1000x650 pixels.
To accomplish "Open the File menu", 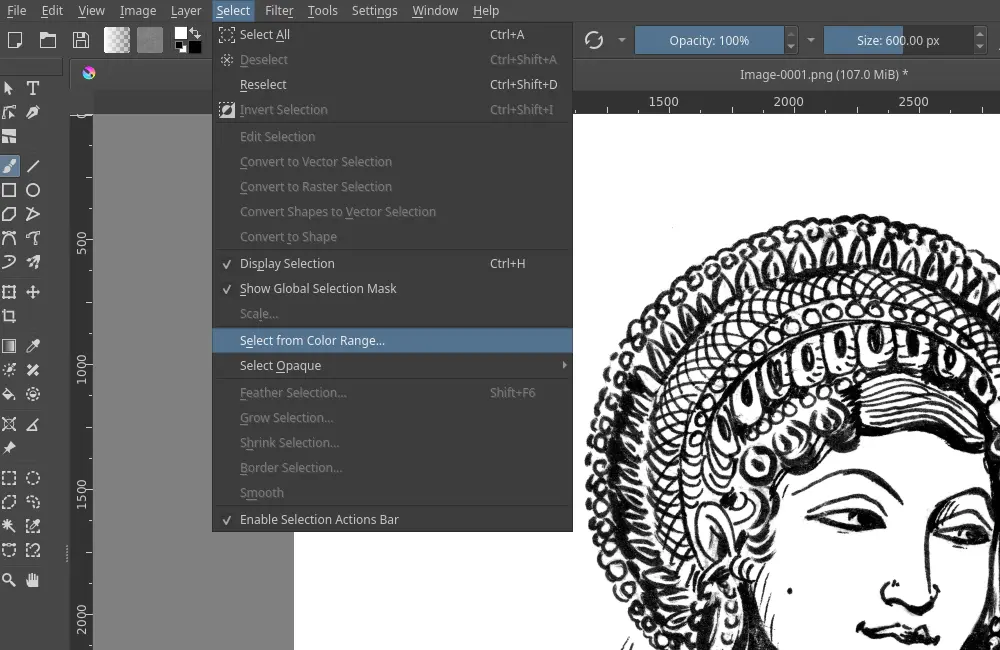I will pyautogui.click(x=17, y=11).
